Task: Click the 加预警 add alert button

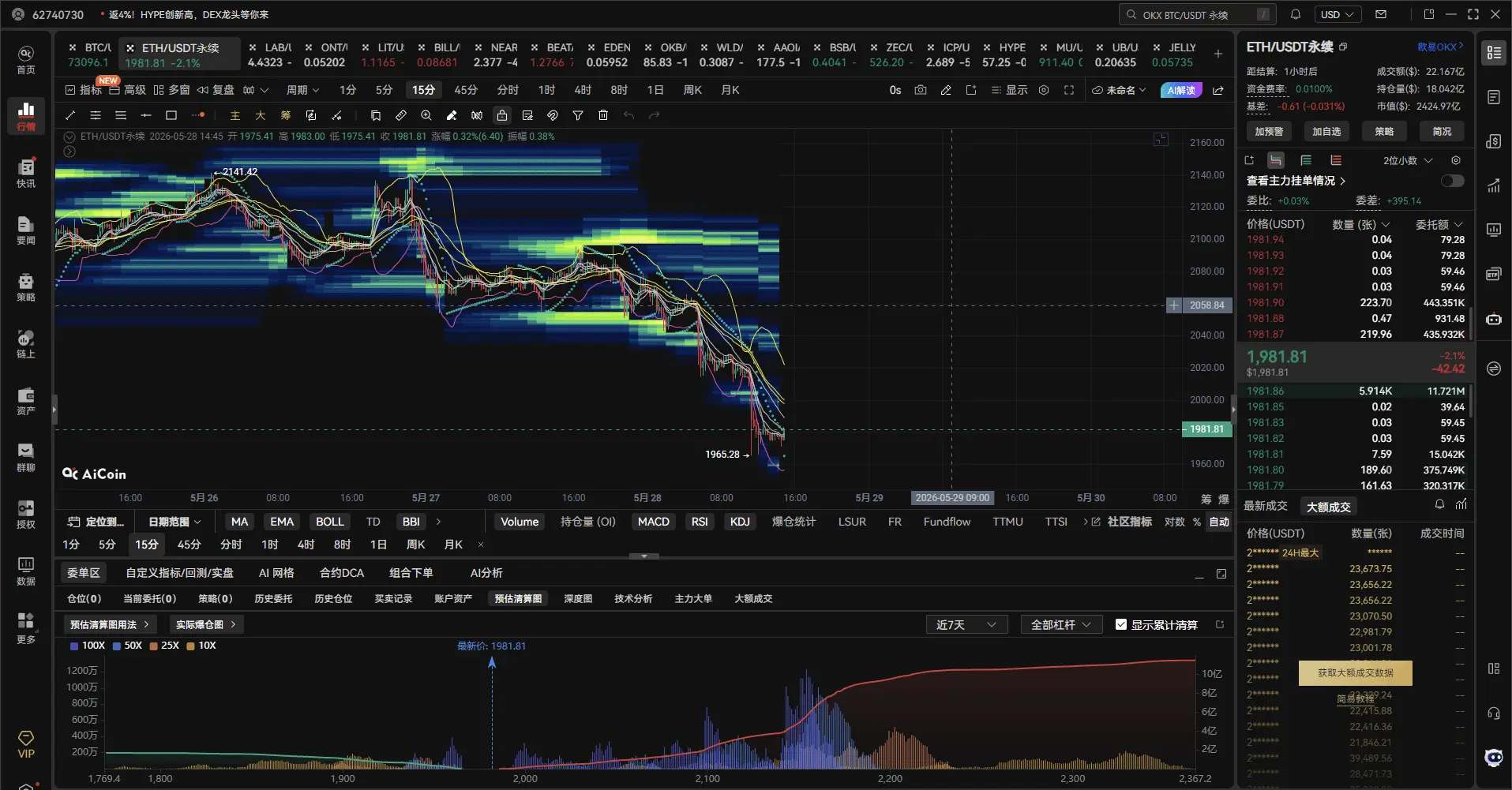Action: (x=1269, y=132)
